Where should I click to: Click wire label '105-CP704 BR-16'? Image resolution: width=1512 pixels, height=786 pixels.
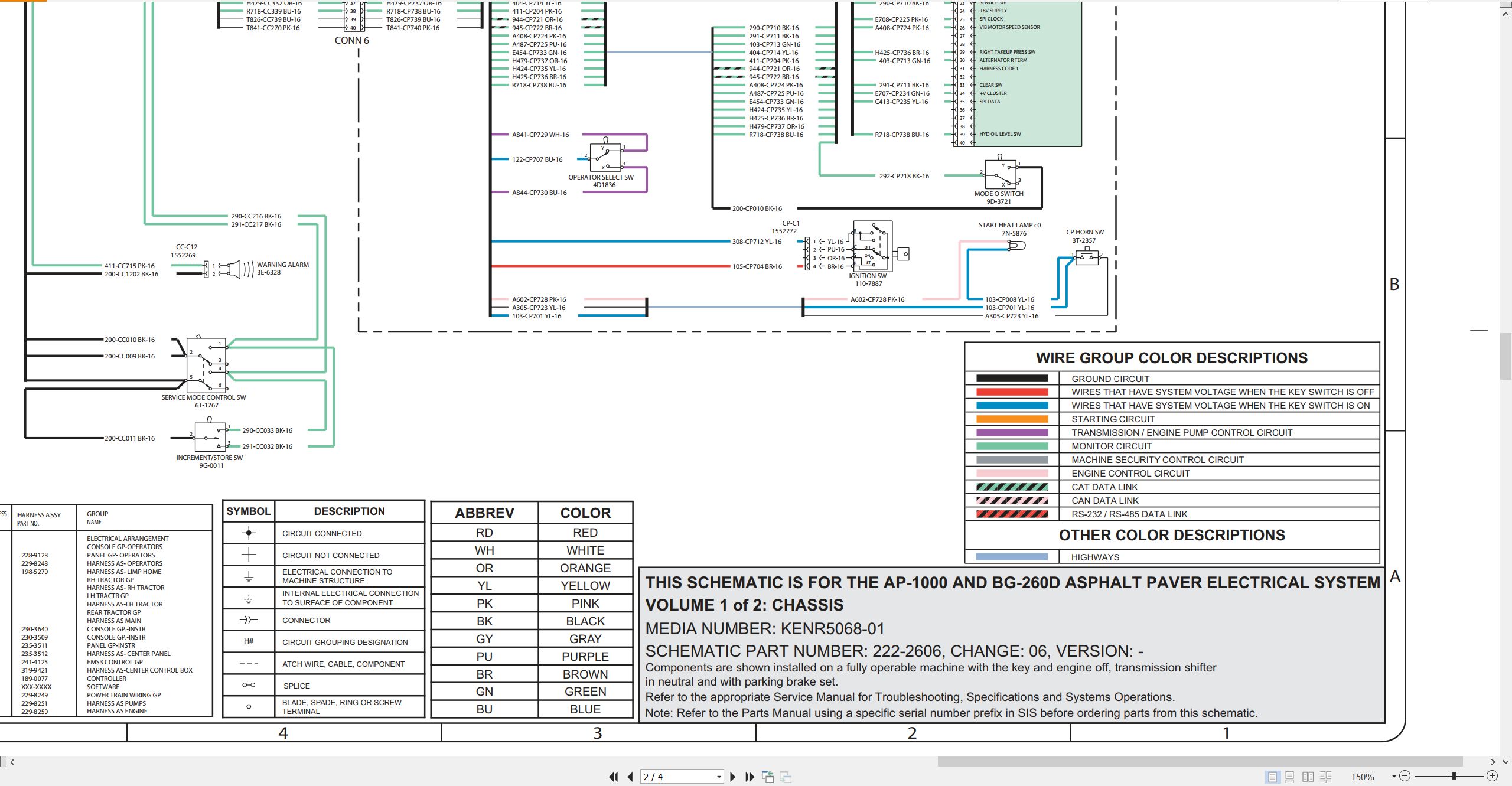[757, 266]
